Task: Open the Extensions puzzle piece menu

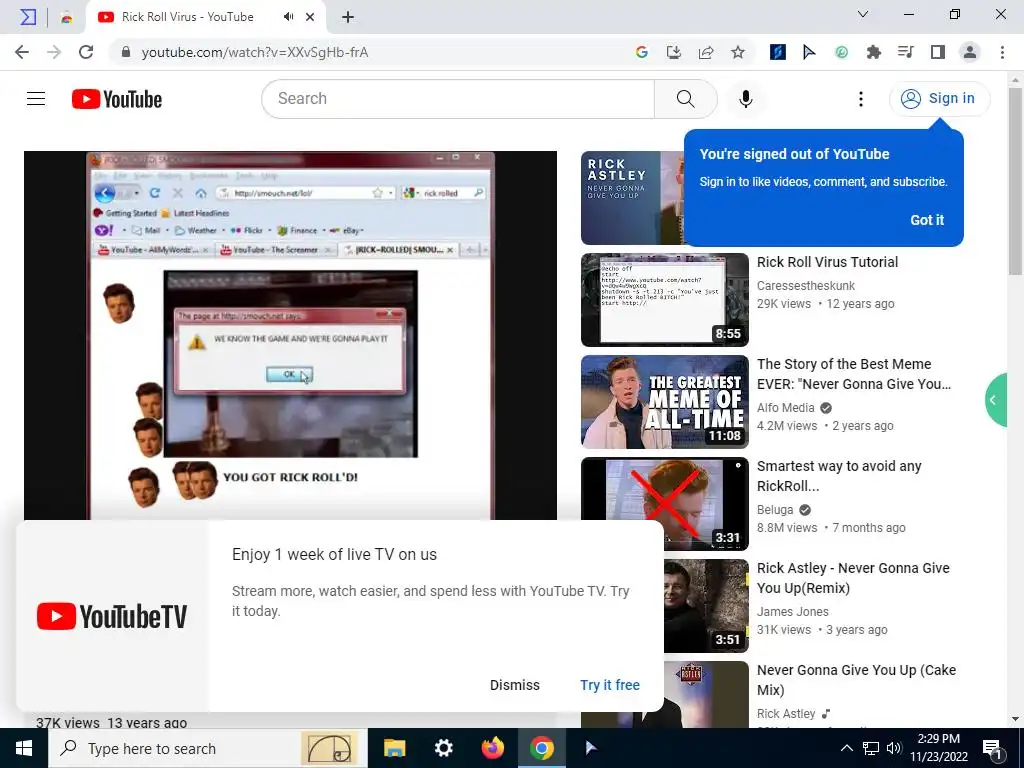Action: pos(874,52)
